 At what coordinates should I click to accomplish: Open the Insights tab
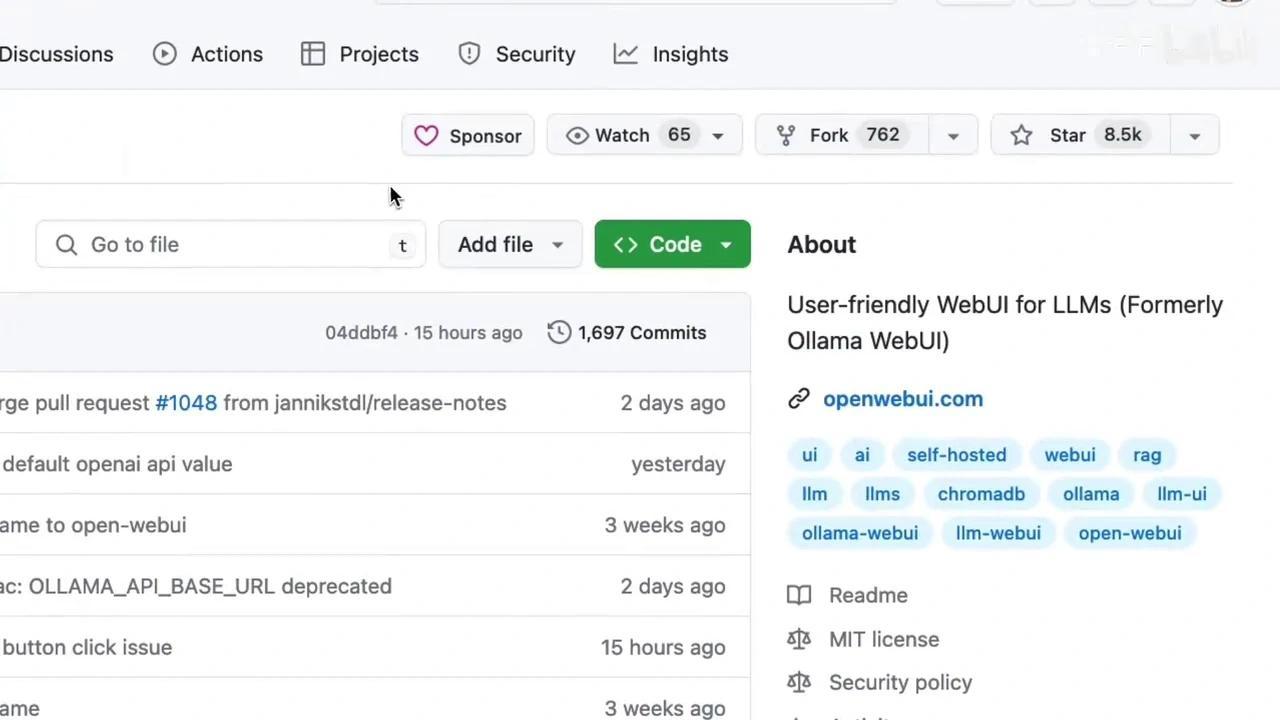pos(671,55)
